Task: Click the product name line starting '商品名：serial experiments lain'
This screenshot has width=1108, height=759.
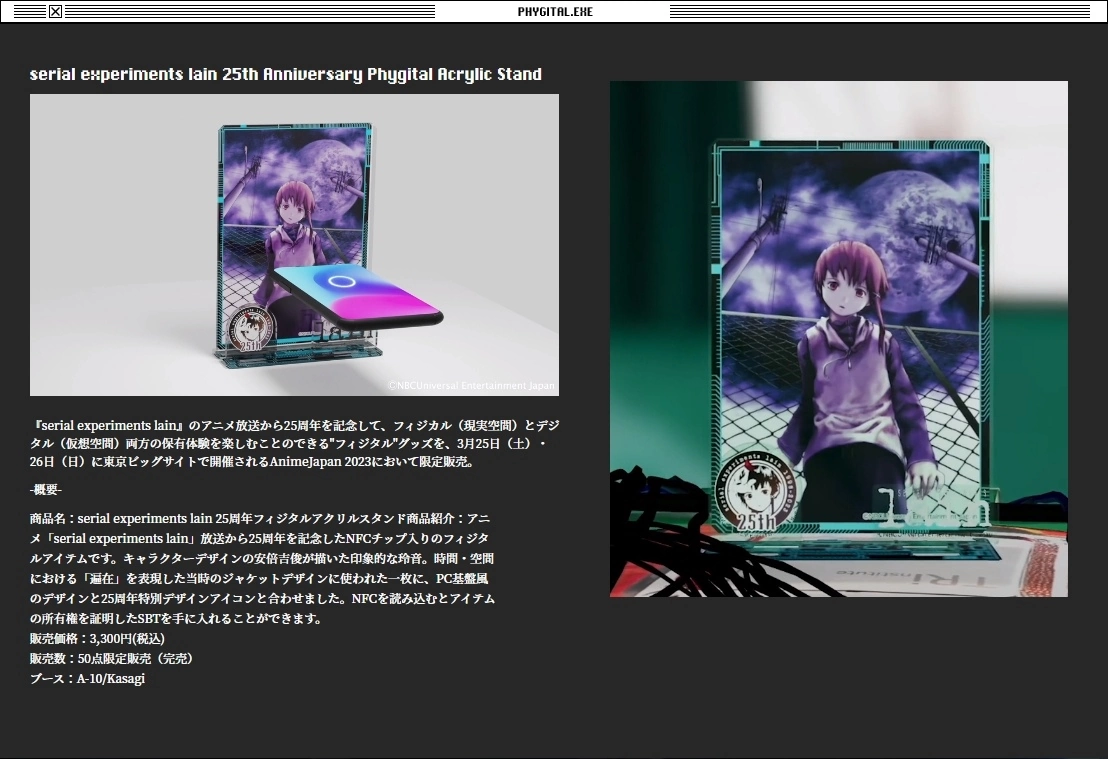Action: 260,518
